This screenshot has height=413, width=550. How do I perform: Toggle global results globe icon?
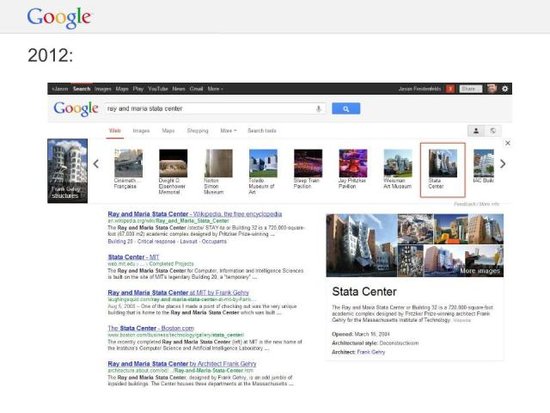pos(493,131)
